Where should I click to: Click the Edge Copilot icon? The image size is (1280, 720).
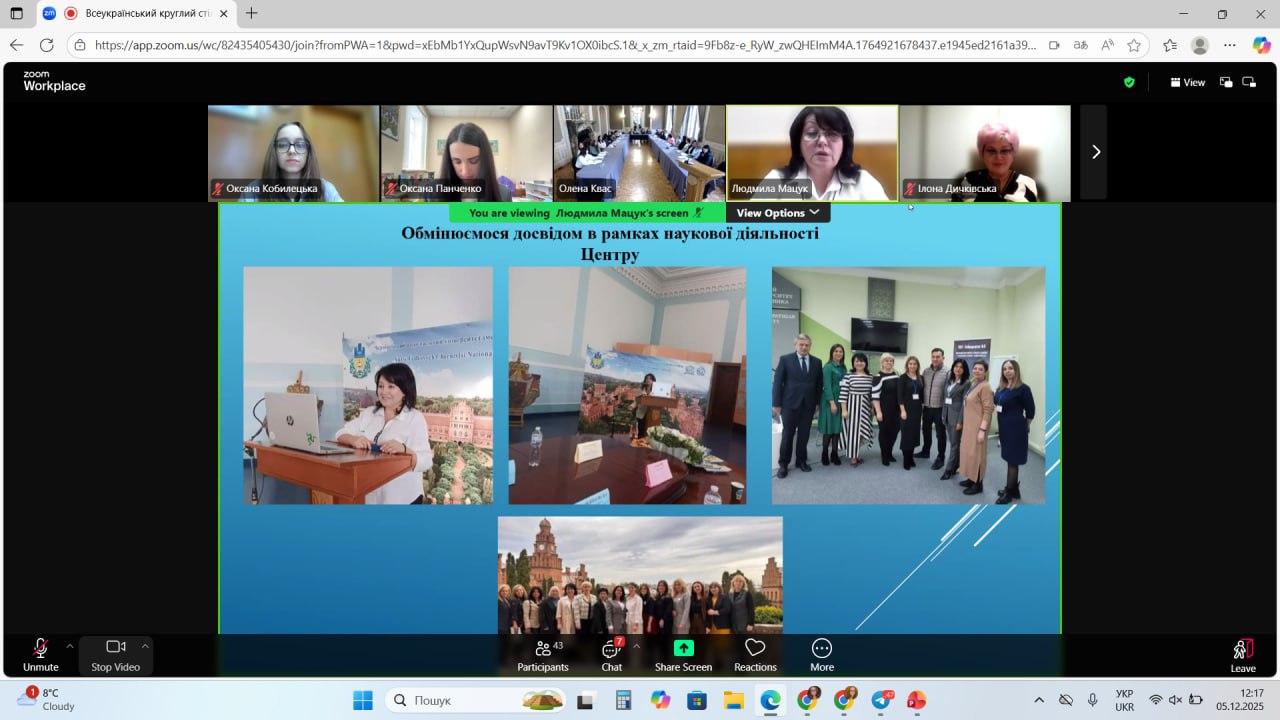click(1261, 45)
